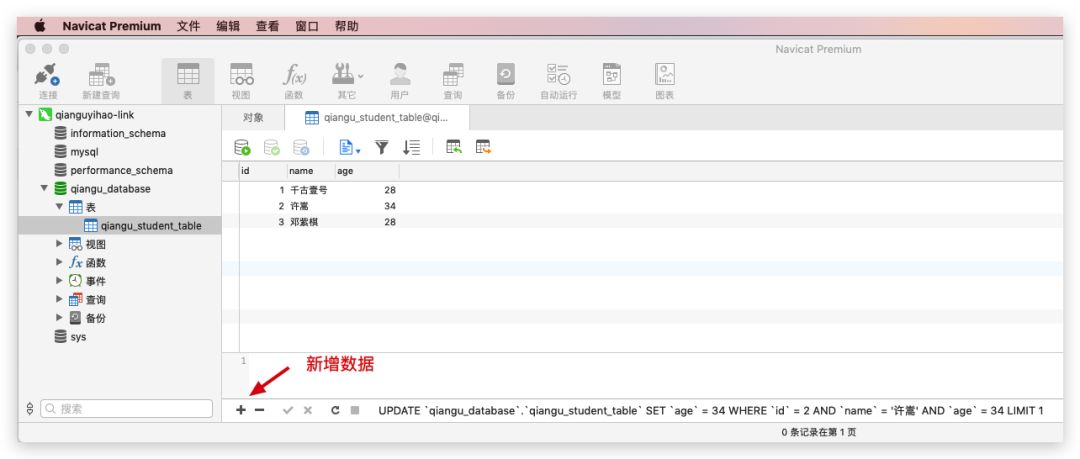
Task: Click the rollback transaction database icon
Action: click(x=301, y=147)
